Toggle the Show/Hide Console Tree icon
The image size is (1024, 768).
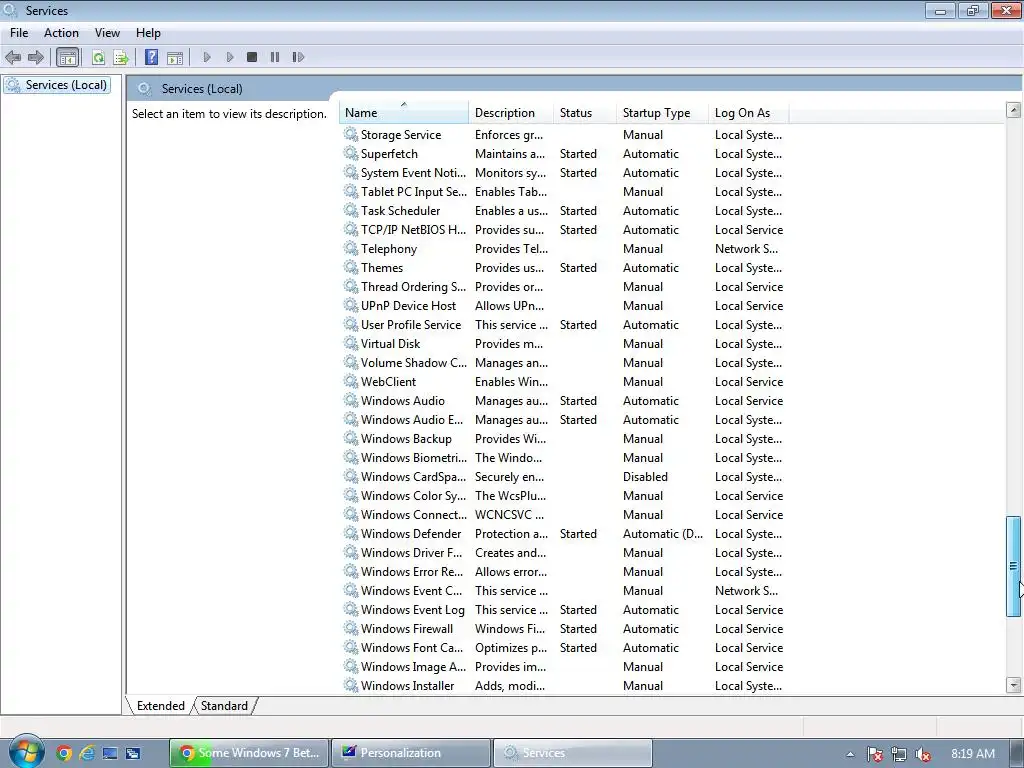point(67,57)
